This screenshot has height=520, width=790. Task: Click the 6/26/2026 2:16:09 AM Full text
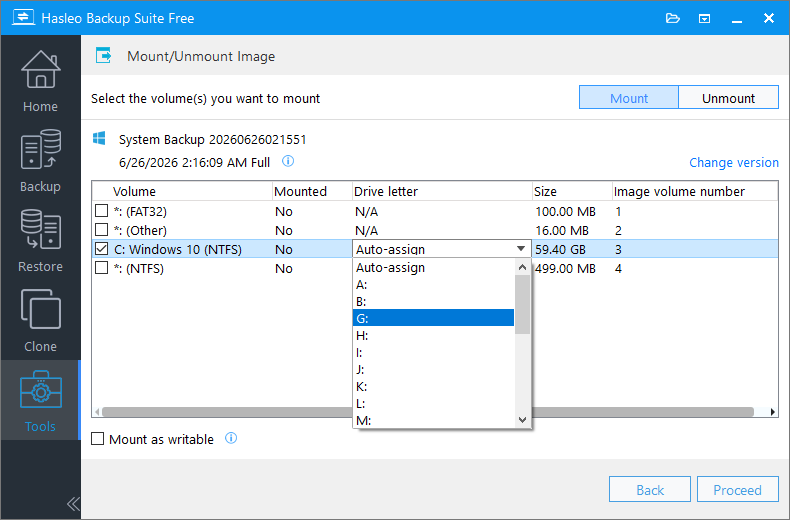click(194, 162)
